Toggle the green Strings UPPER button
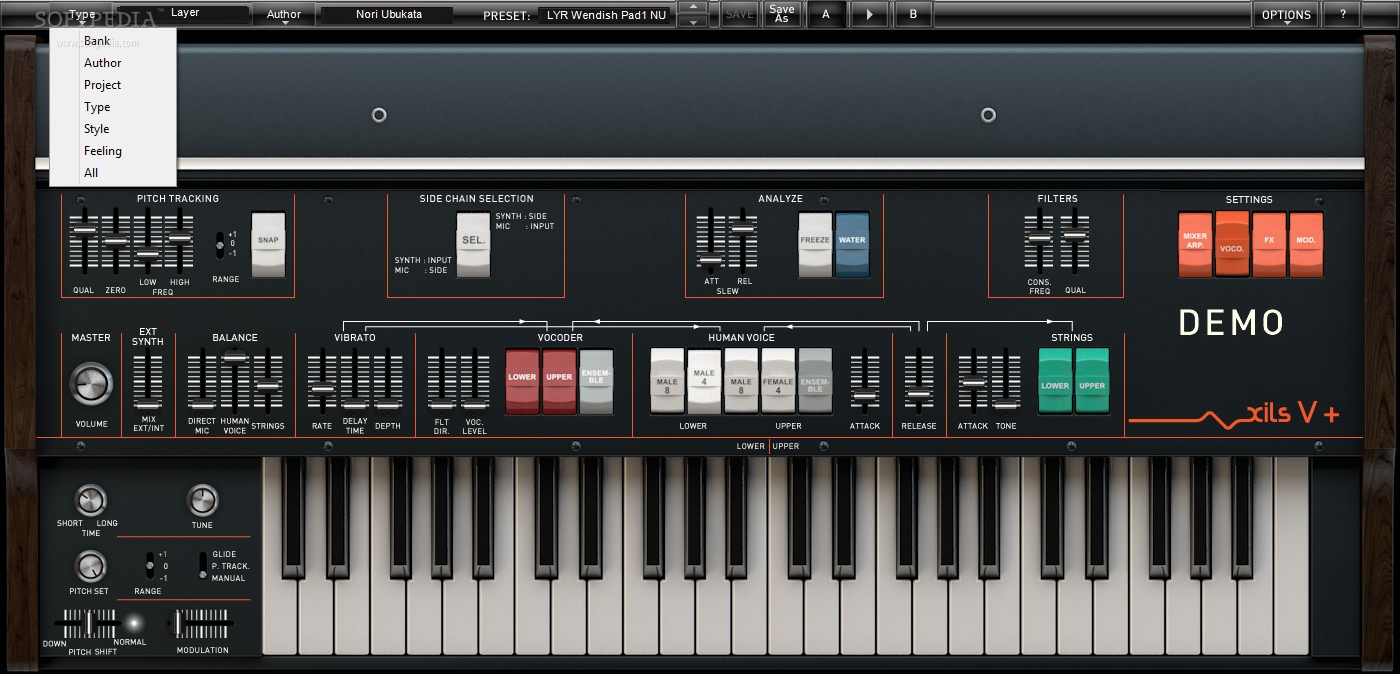This screenshot has height=674, width=1400. tap(1092, 381)
